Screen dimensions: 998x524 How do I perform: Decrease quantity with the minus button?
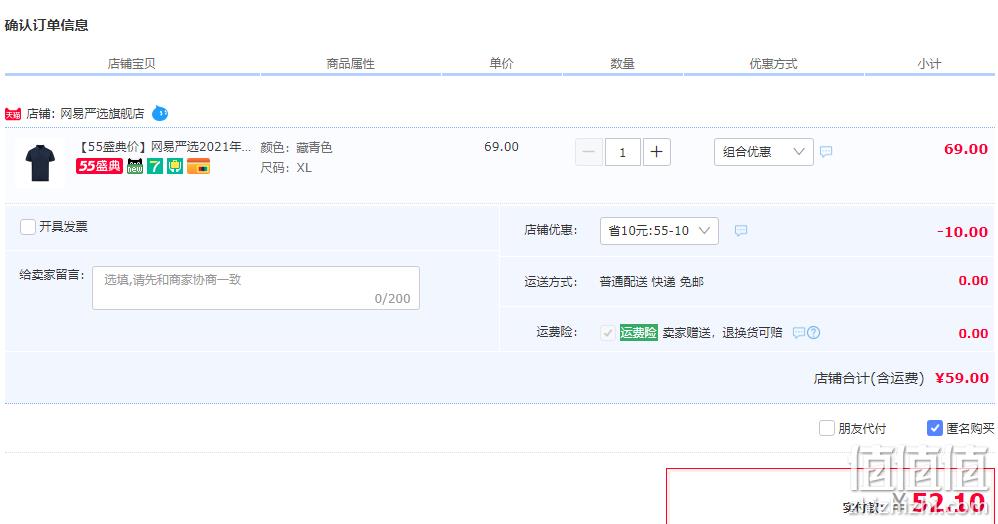[x=589, y=152]
